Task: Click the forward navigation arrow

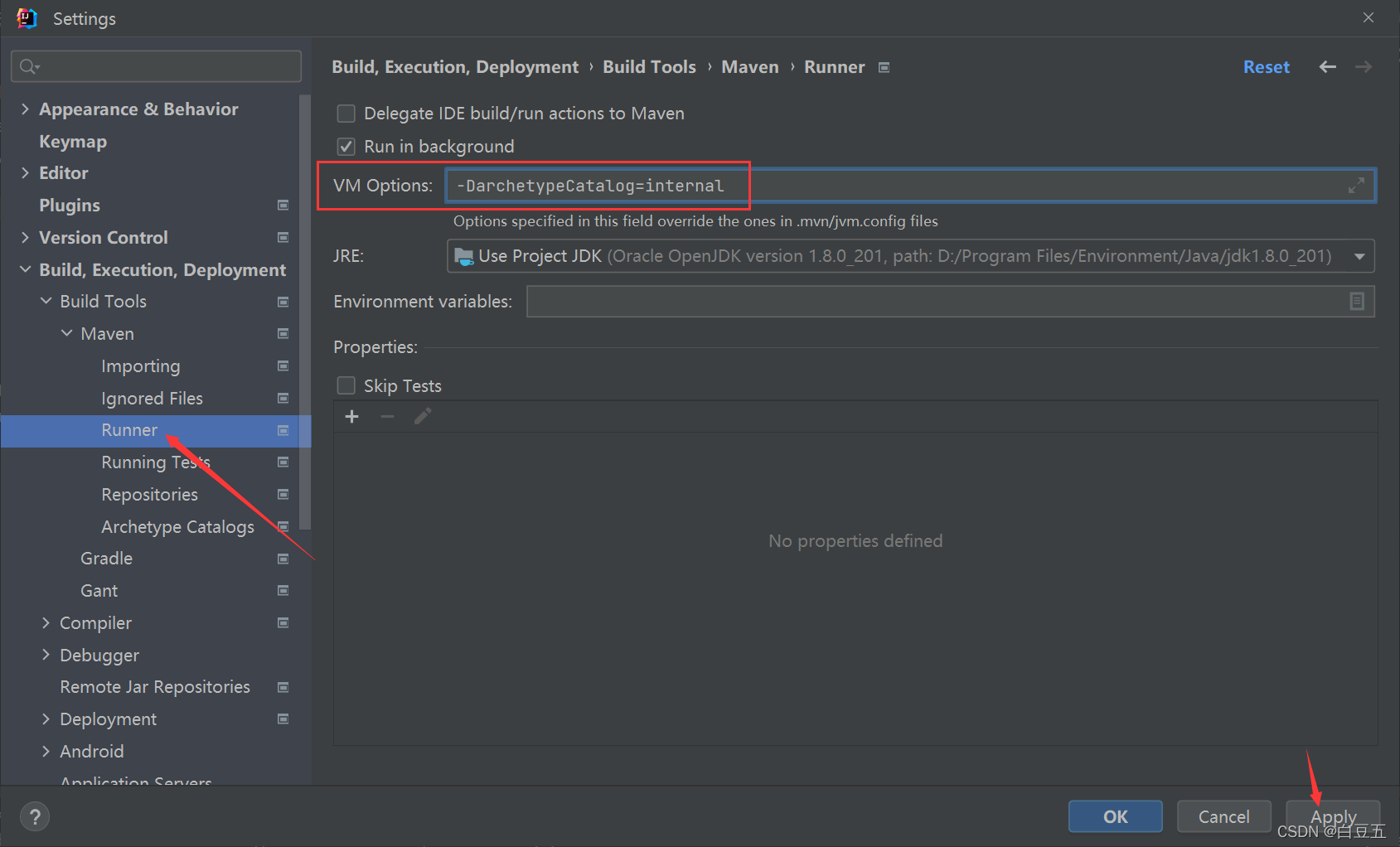Action: [1364, 67]
